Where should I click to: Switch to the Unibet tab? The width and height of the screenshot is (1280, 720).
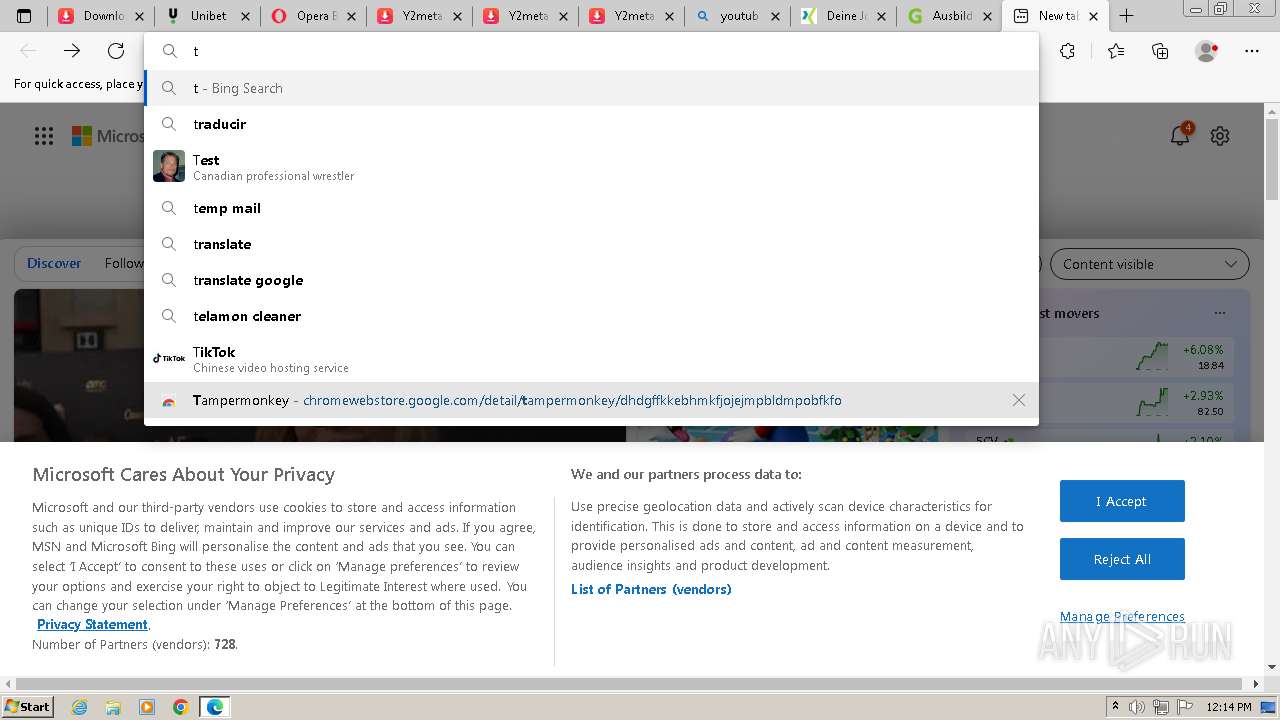(207, 16)
